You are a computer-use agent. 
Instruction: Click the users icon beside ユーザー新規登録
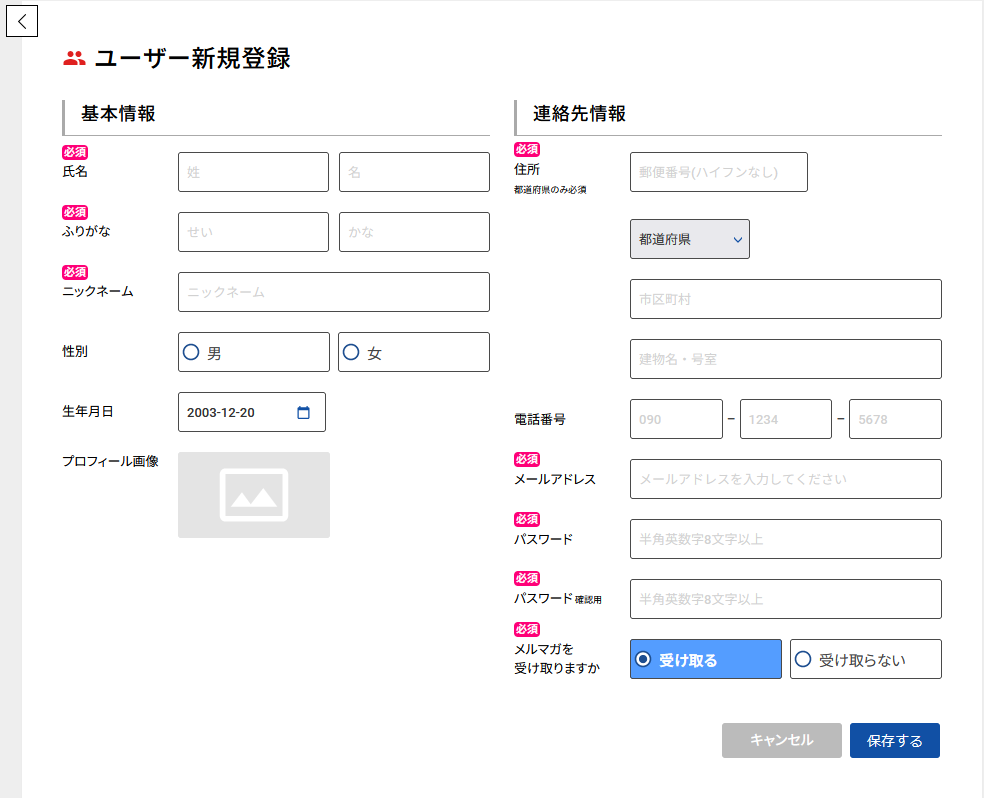point(74,59)
